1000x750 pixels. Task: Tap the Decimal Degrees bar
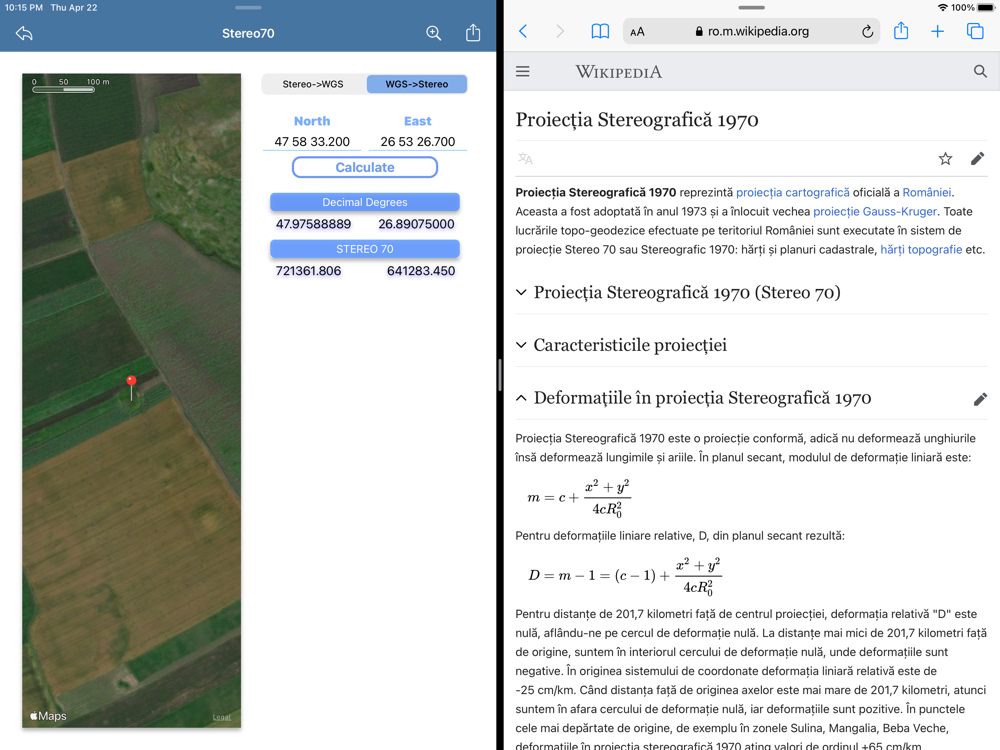[365, 202]
